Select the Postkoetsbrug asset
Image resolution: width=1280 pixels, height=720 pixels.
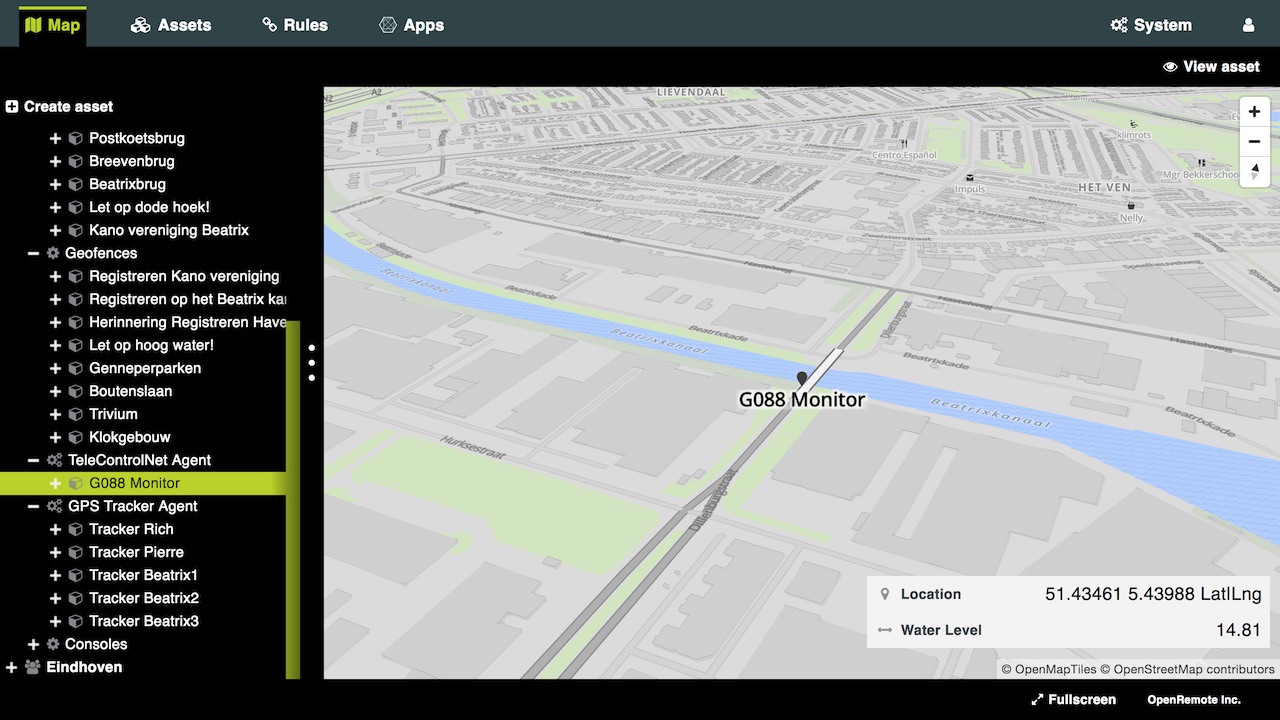click(x=137, y=138)
